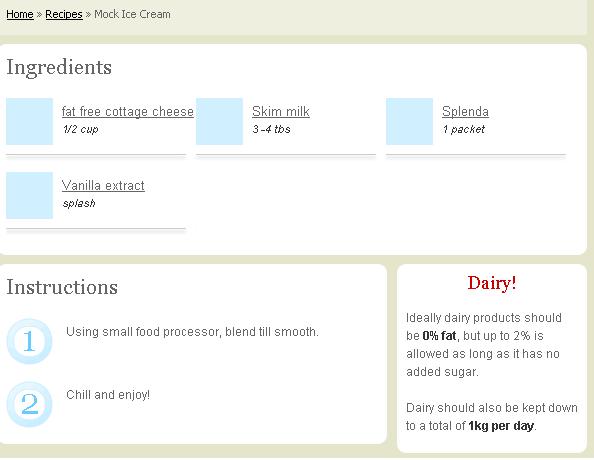Viewport: 594px width, 460px height.
Task: Click the bold '0% fat' text
Action: (439, 336)
